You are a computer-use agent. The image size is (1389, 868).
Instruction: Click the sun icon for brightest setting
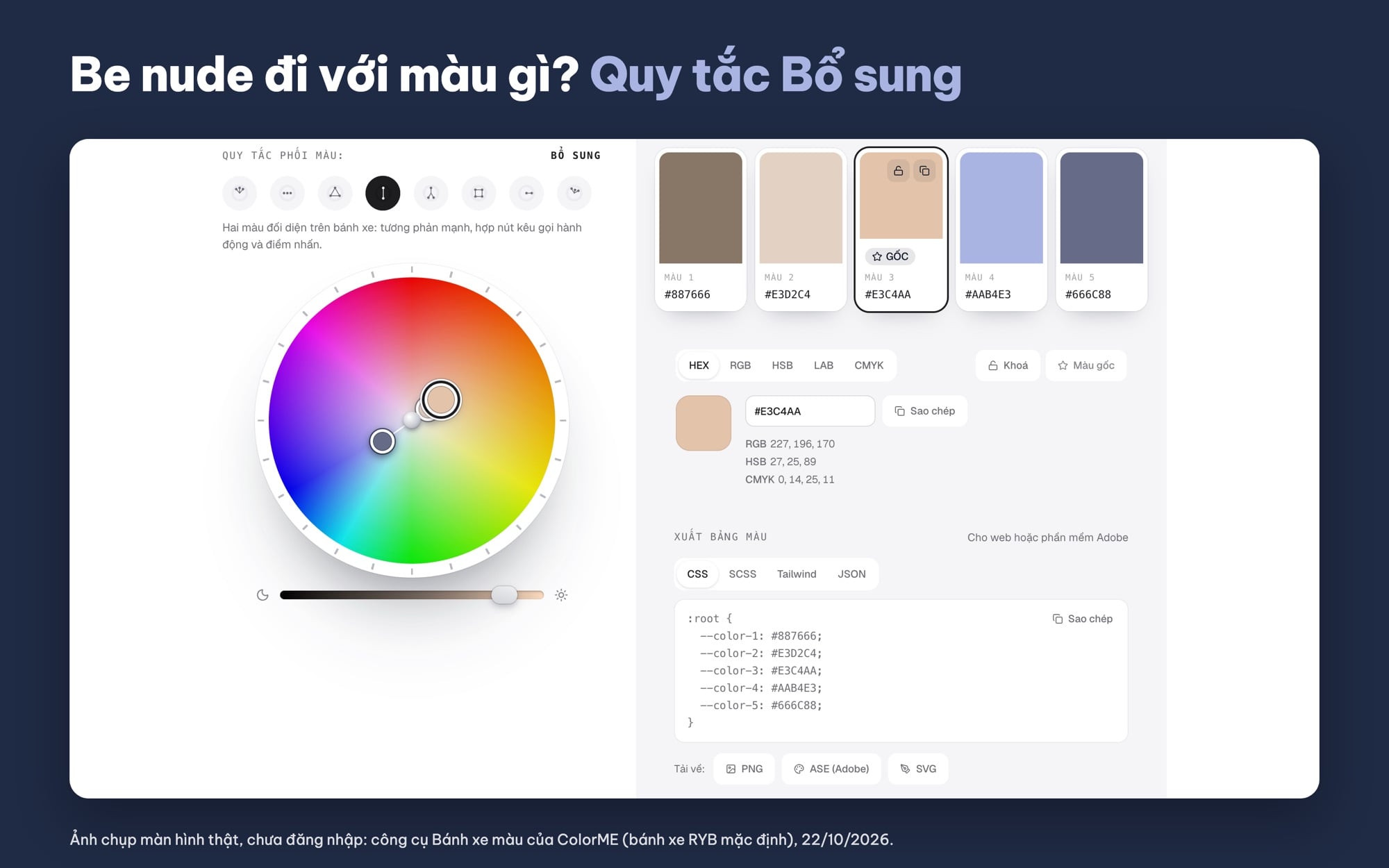coord(561,595)
